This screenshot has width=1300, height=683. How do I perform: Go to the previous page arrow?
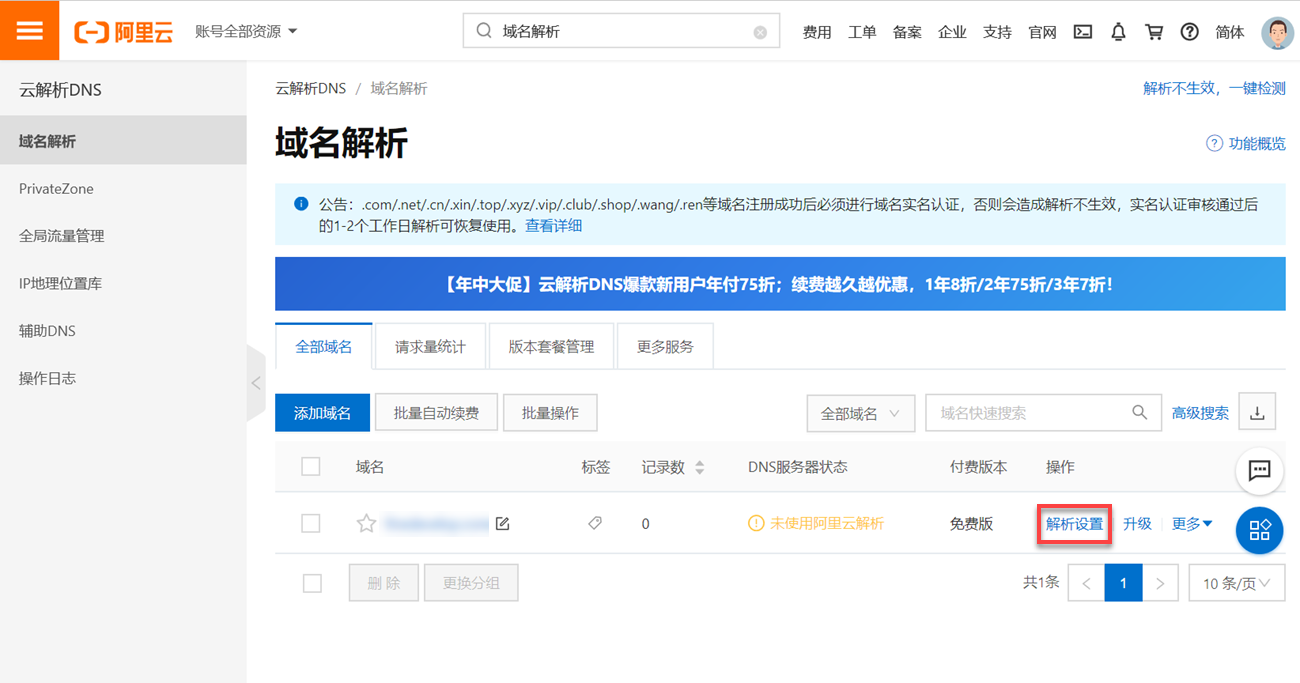pos(1086,583)
